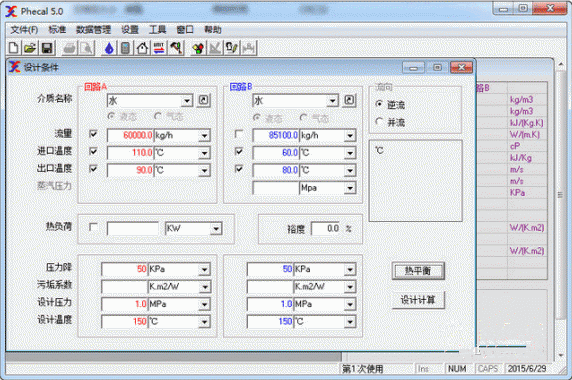
Task: Click the medium lookup button for 回路A
Action: point(204,100)
